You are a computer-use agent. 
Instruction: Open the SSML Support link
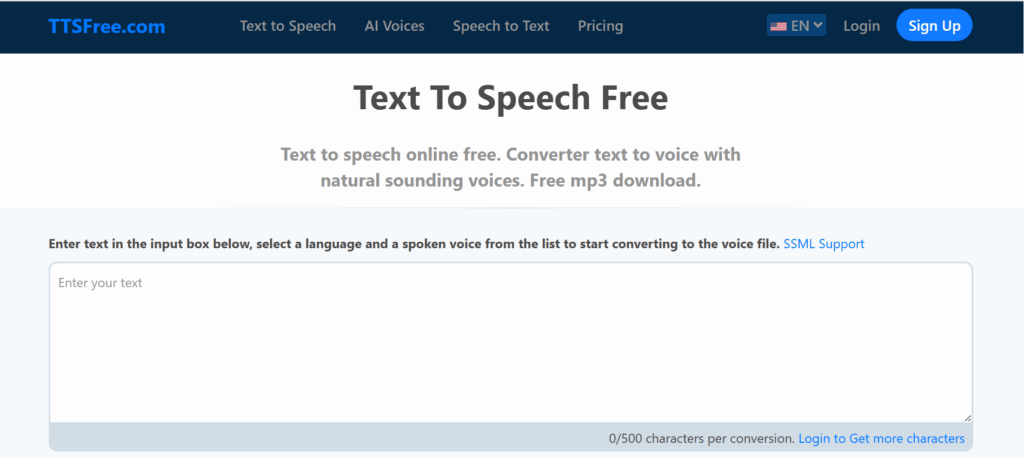[x=823, y=244]
